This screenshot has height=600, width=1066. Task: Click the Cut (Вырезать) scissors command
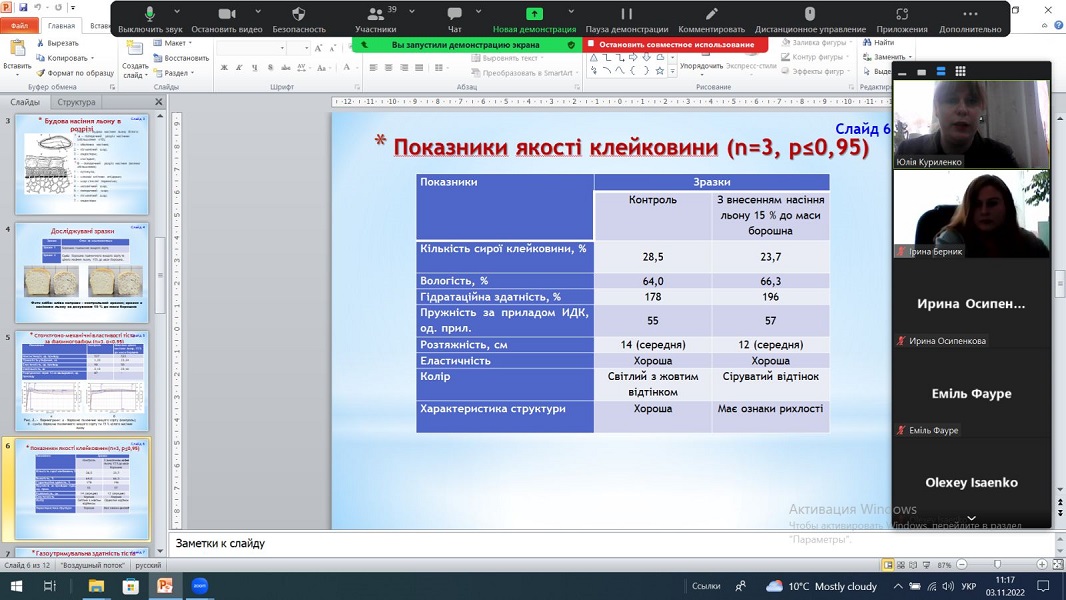point(58,43)
